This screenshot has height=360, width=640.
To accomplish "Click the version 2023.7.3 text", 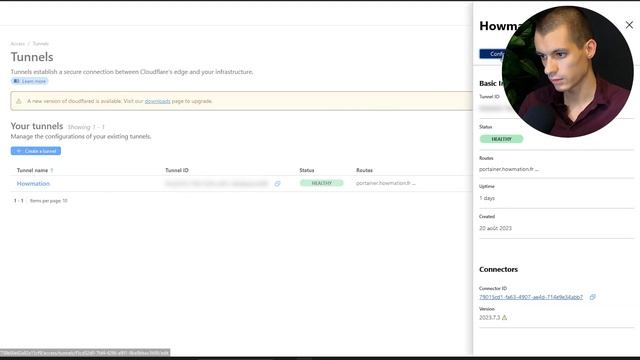I will pos(489,318).
